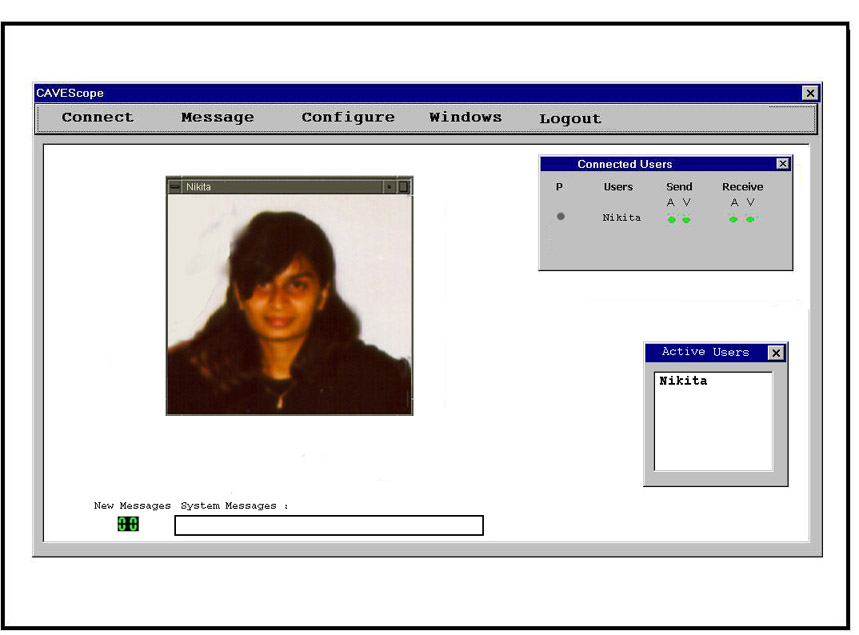Click the New Messages label
Viewport: 859px width, 635px height.
click(132, 506)
